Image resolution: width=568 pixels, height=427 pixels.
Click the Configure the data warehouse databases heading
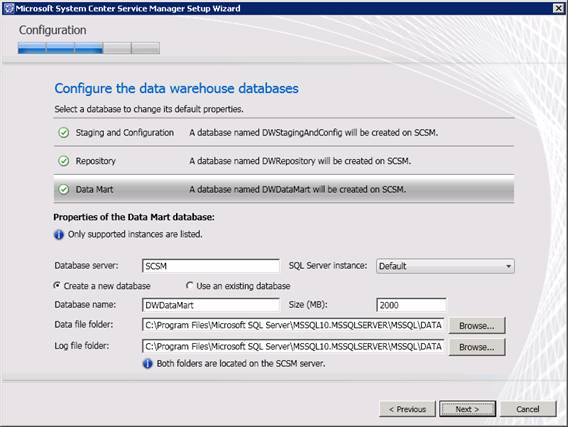pyautogui.click(x=176, y=88)
